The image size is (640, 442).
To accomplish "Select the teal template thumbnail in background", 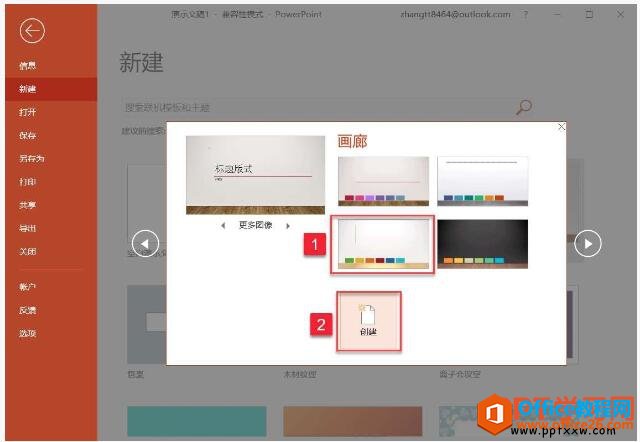I will pos(197,421).
